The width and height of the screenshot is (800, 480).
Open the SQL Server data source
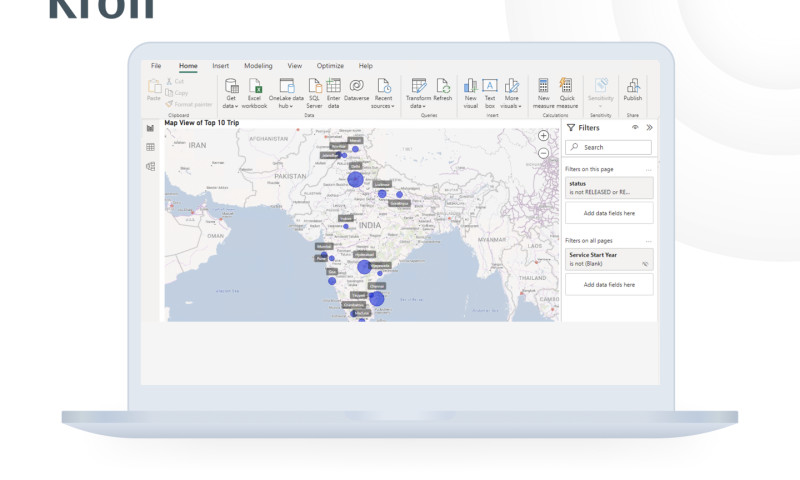[x=314, y=87]
